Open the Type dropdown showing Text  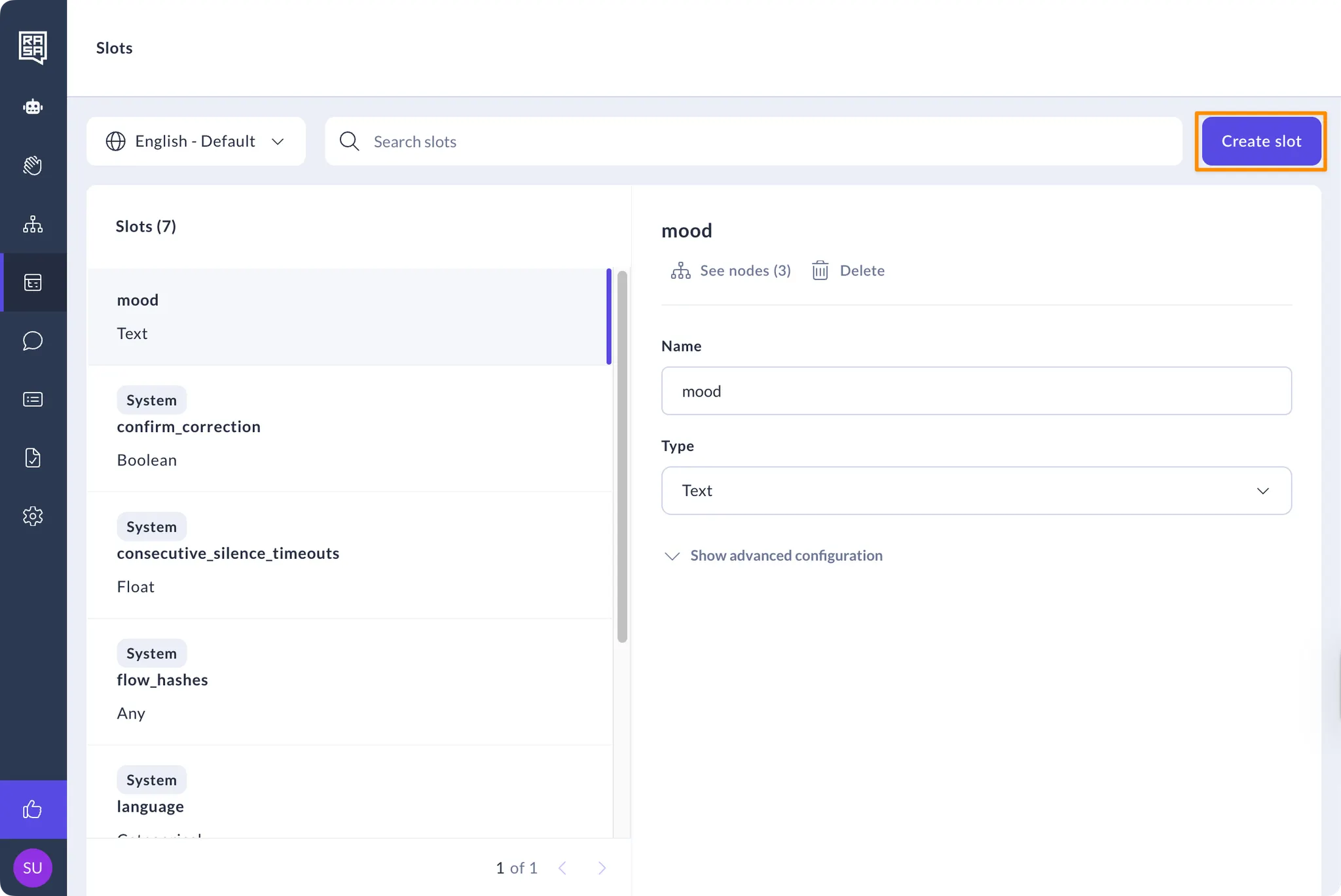point(976,491)
